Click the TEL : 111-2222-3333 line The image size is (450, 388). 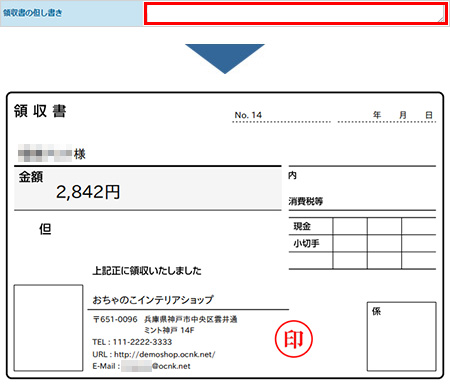click(x=132, y=342)
